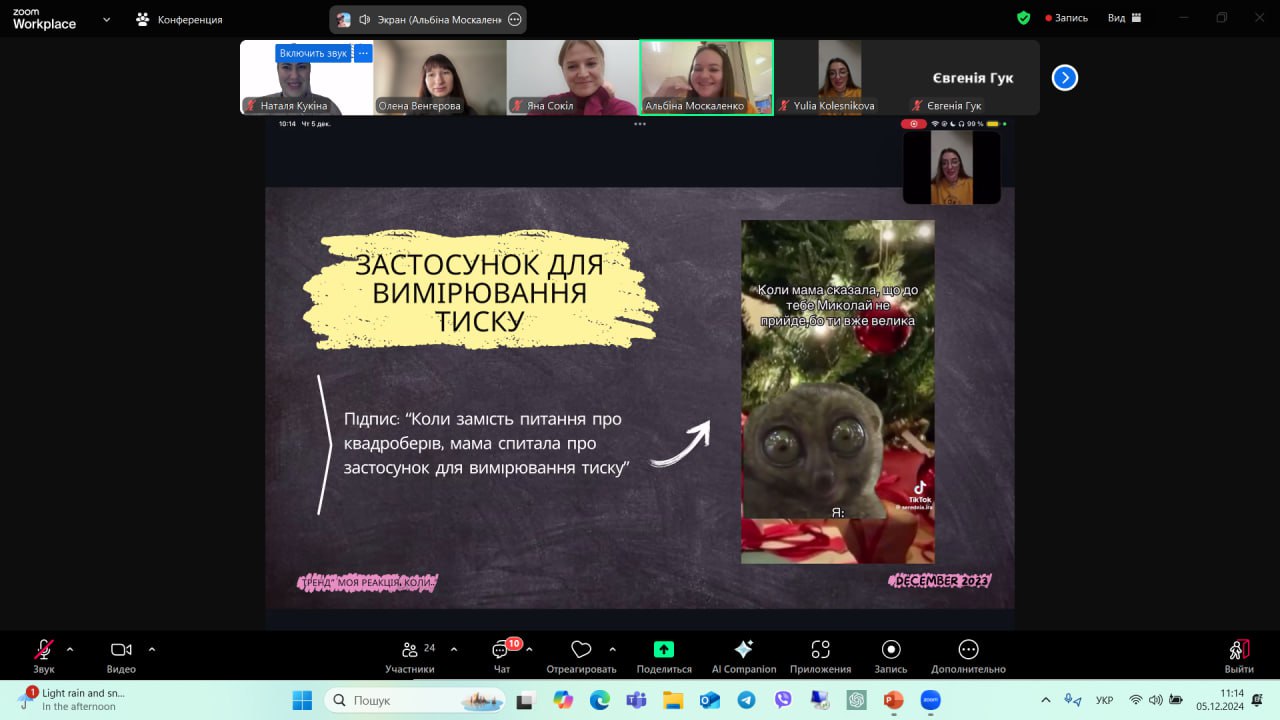Open Copilot from the taskbar
1280x720 pixels.
pos(563,700)
